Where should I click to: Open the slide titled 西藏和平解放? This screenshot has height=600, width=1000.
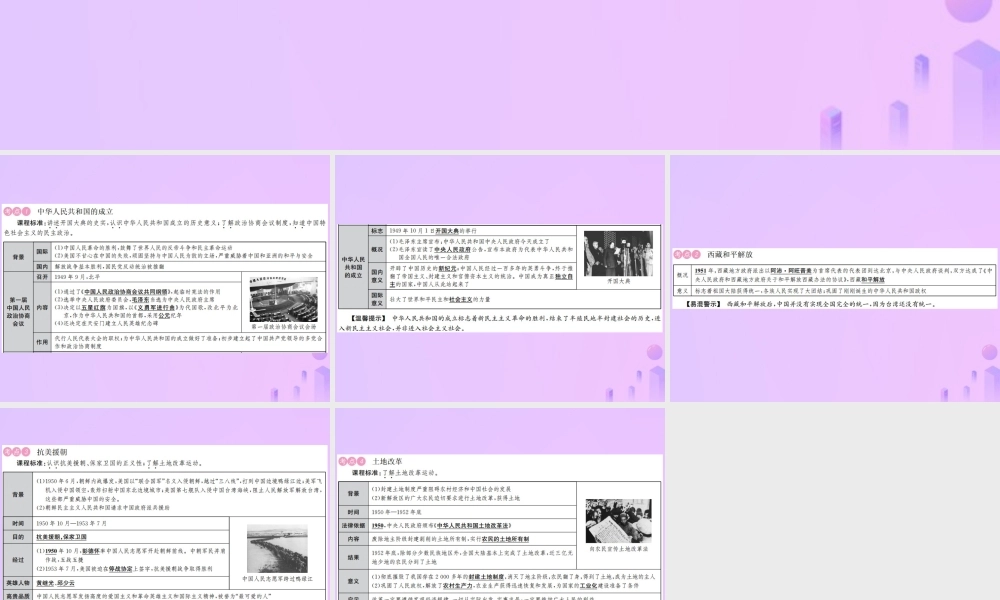835,279
